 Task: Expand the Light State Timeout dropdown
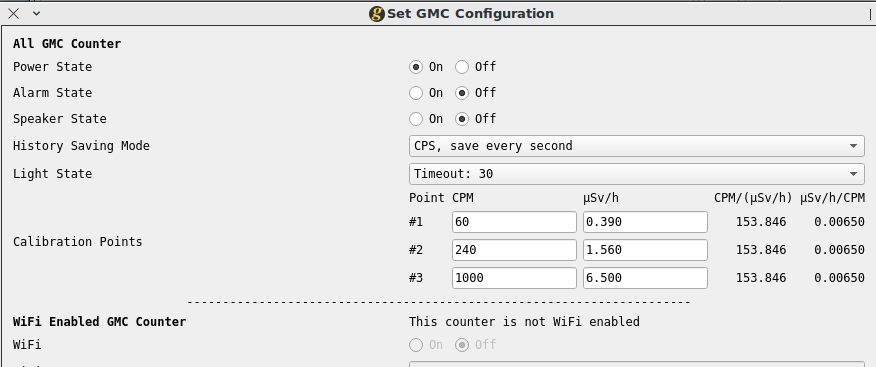pos(636,174)
